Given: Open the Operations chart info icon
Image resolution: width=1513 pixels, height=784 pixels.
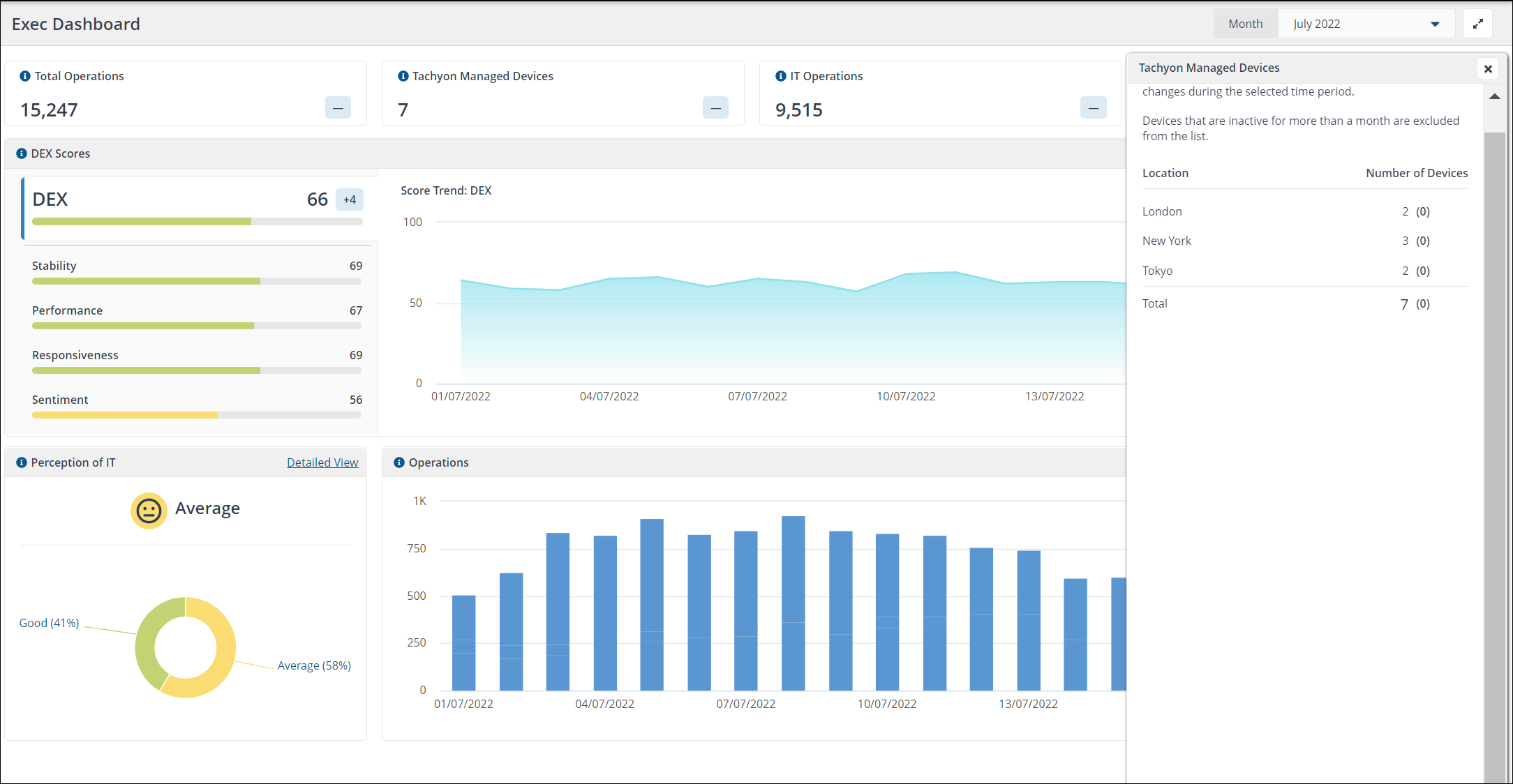Looking at the screenshot, I should click(399, 462).
